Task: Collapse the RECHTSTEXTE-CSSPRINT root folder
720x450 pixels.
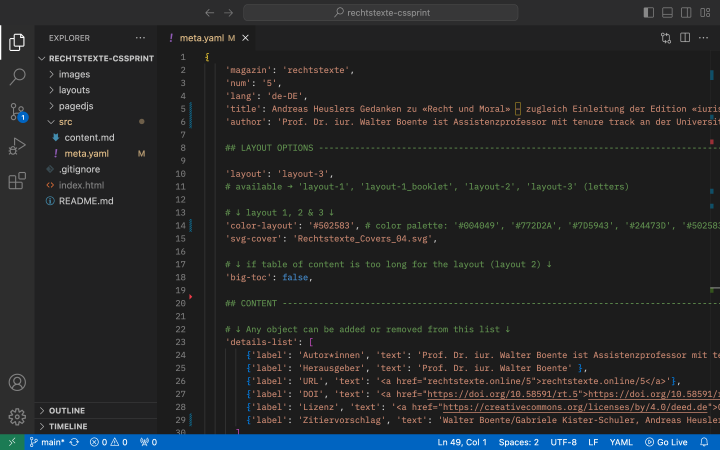Action: pyautogui.click(x=96, y=58)
